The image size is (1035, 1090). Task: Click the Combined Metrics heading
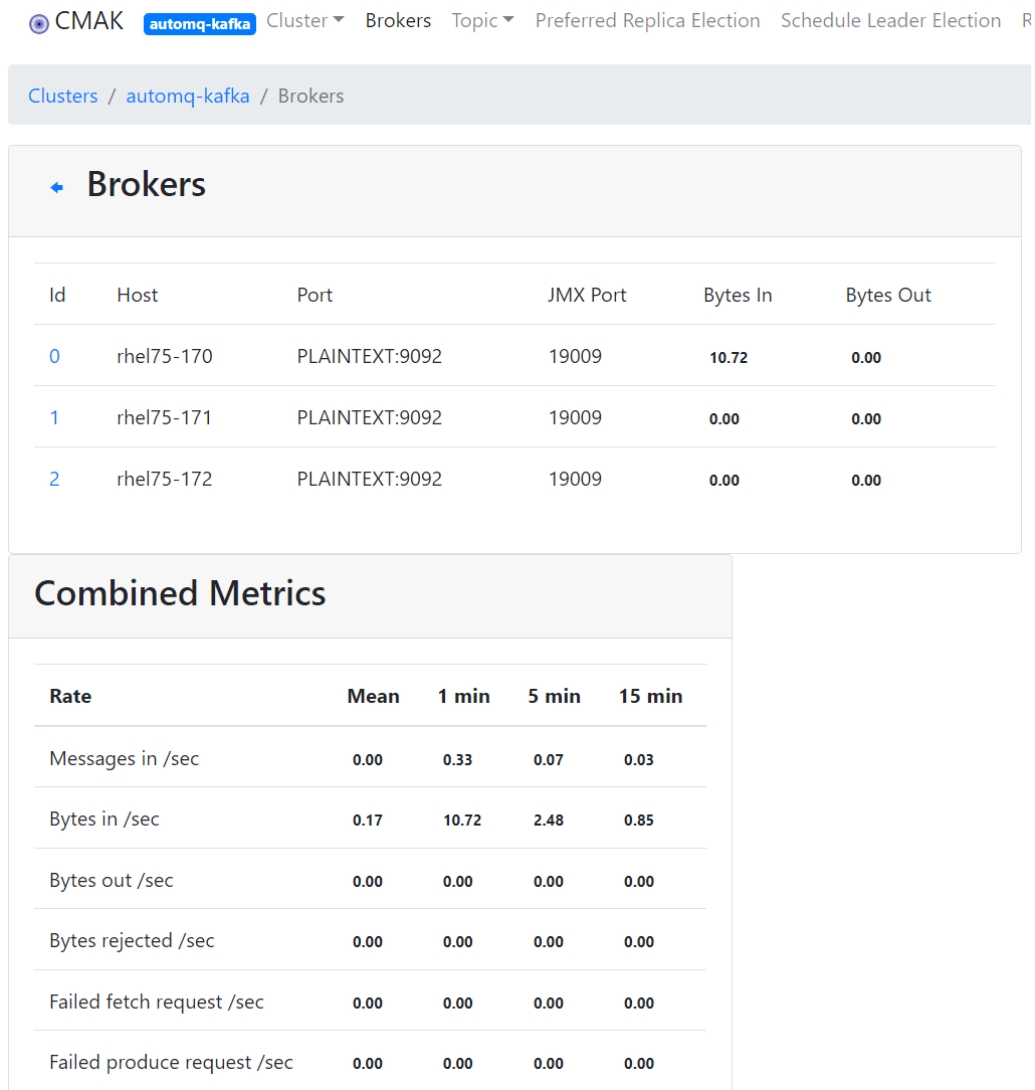pos(180,593)
